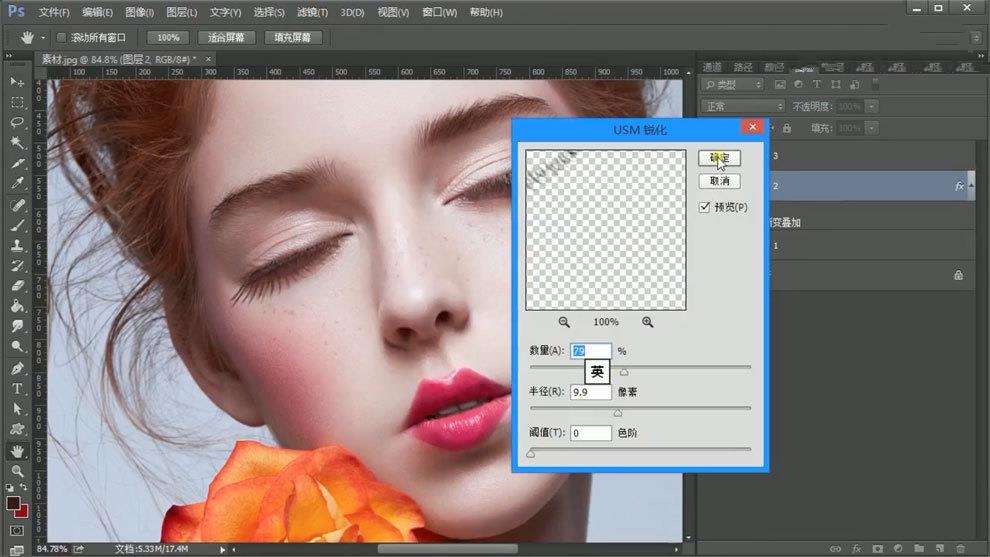Select the Zoom tool in the toolbar

coord(17,471)
